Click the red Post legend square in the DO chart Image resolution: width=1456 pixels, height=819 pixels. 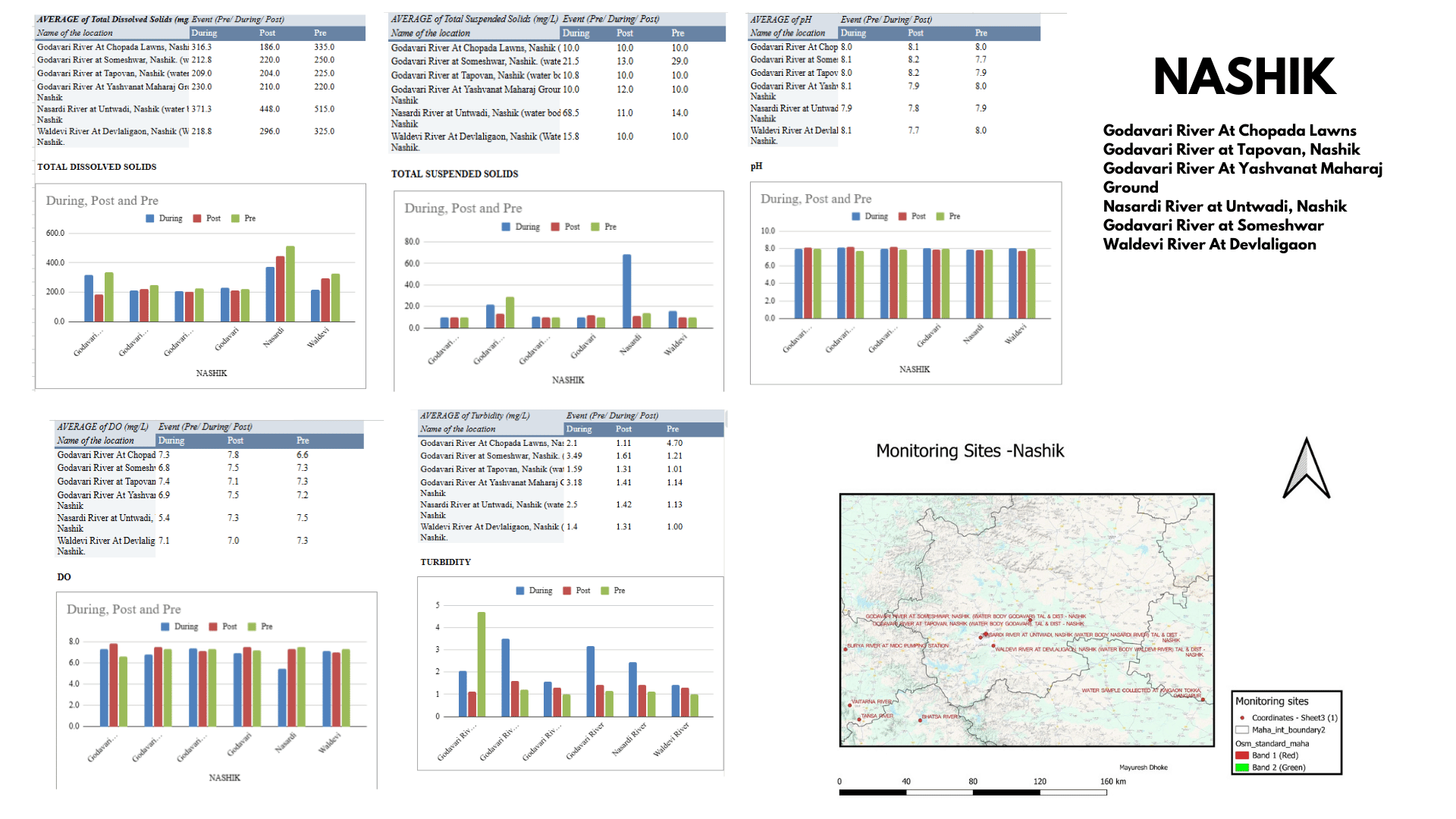tap(213, 626)
